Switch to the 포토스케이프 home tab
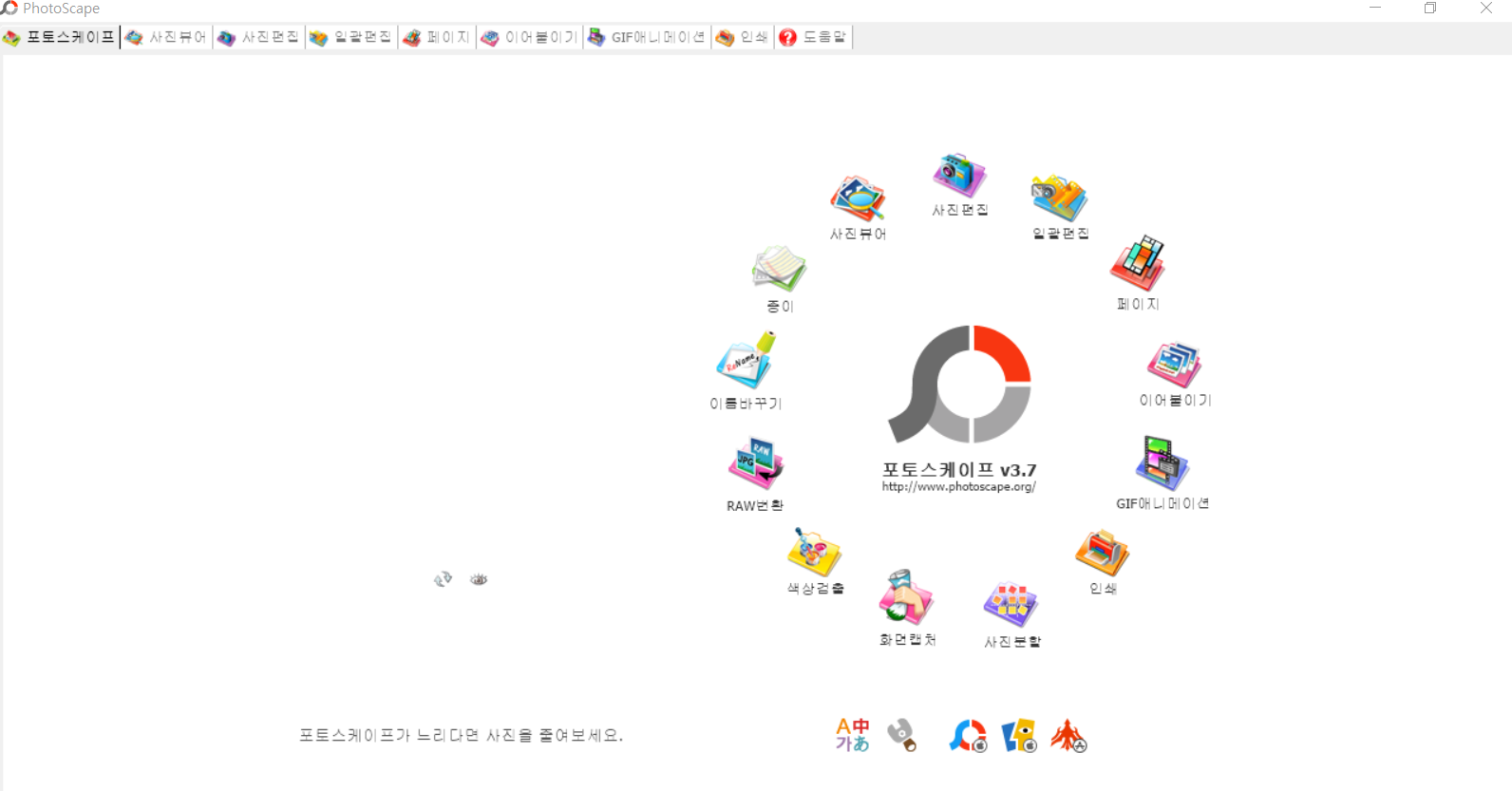 pos(60,37)
